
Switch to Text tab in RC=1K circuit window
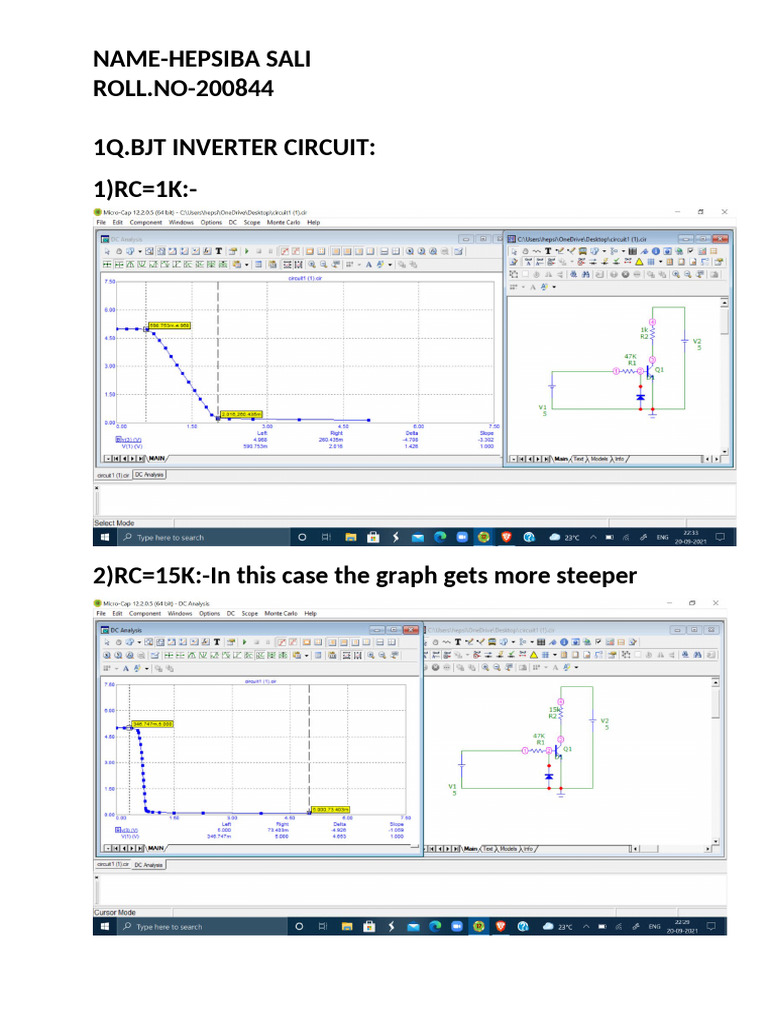click(x=579, y=459)
